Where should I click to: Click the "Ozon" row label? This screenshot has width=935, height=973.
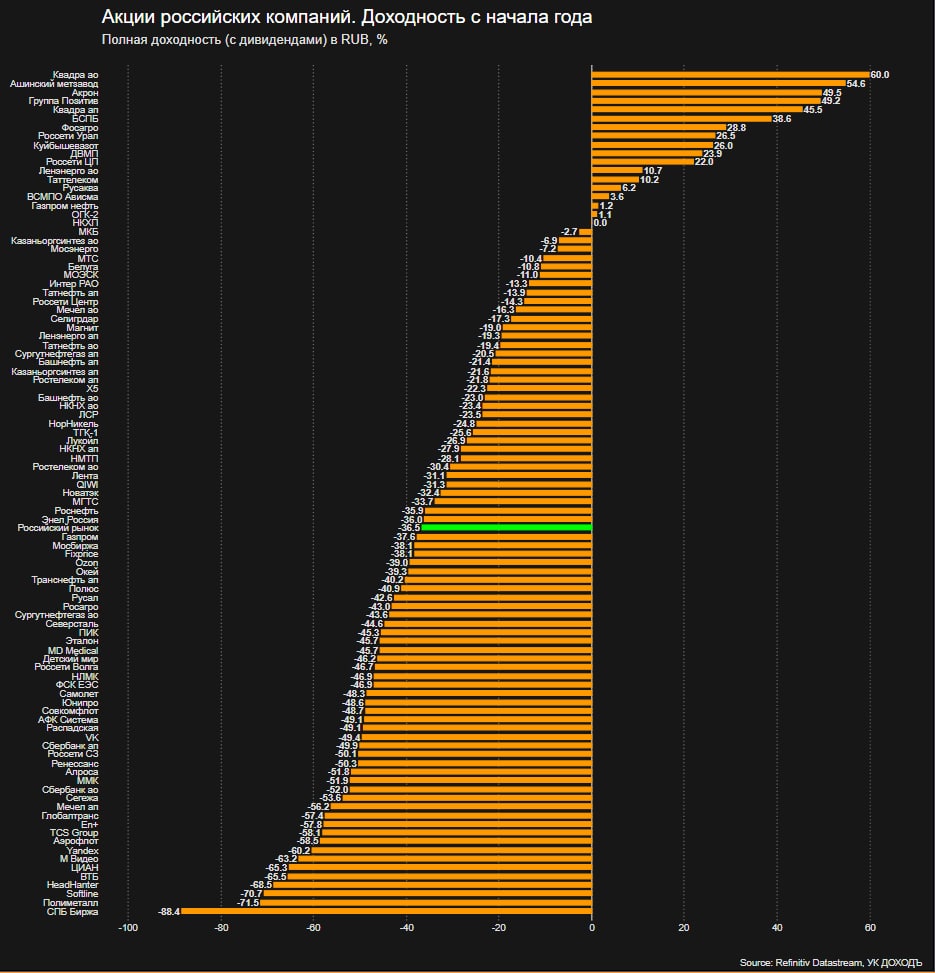(87, 563)
